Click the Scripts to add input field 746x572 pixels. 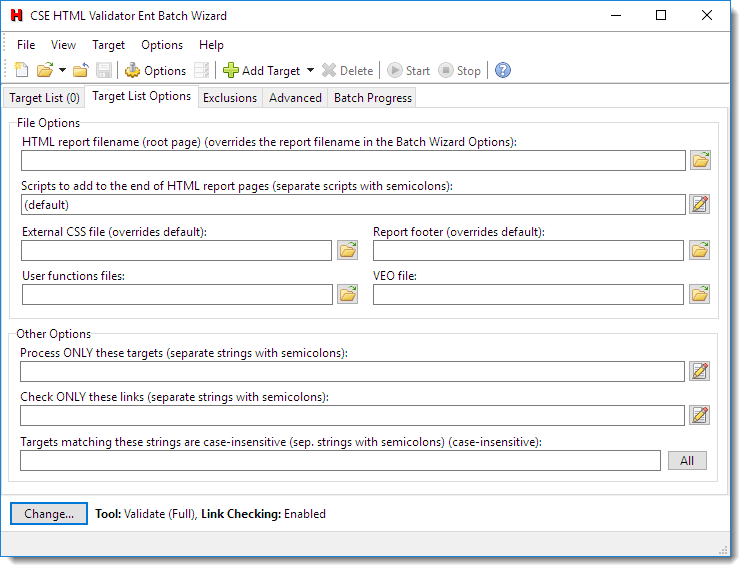pyautogui.click(x=353, y=205)
